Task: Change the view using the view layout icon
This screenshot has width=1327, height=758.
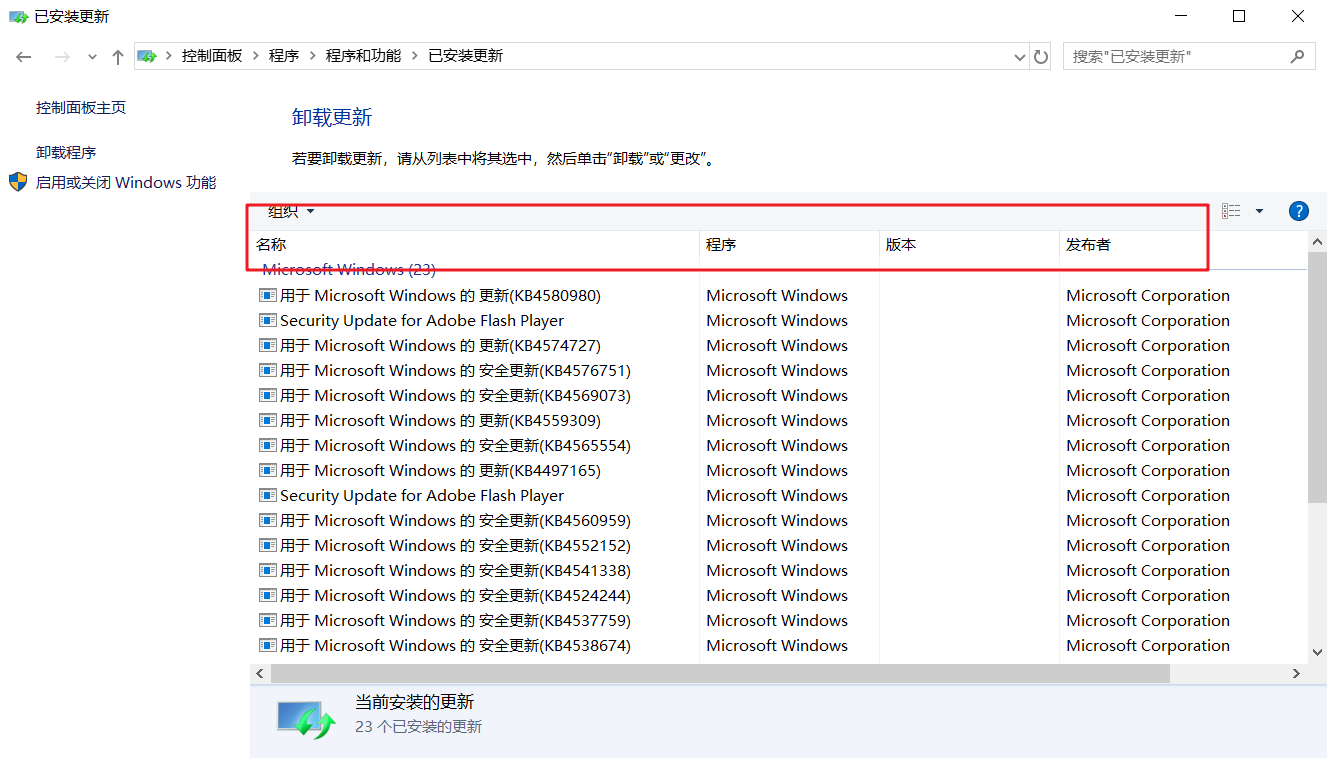Action: [1231, 211]
